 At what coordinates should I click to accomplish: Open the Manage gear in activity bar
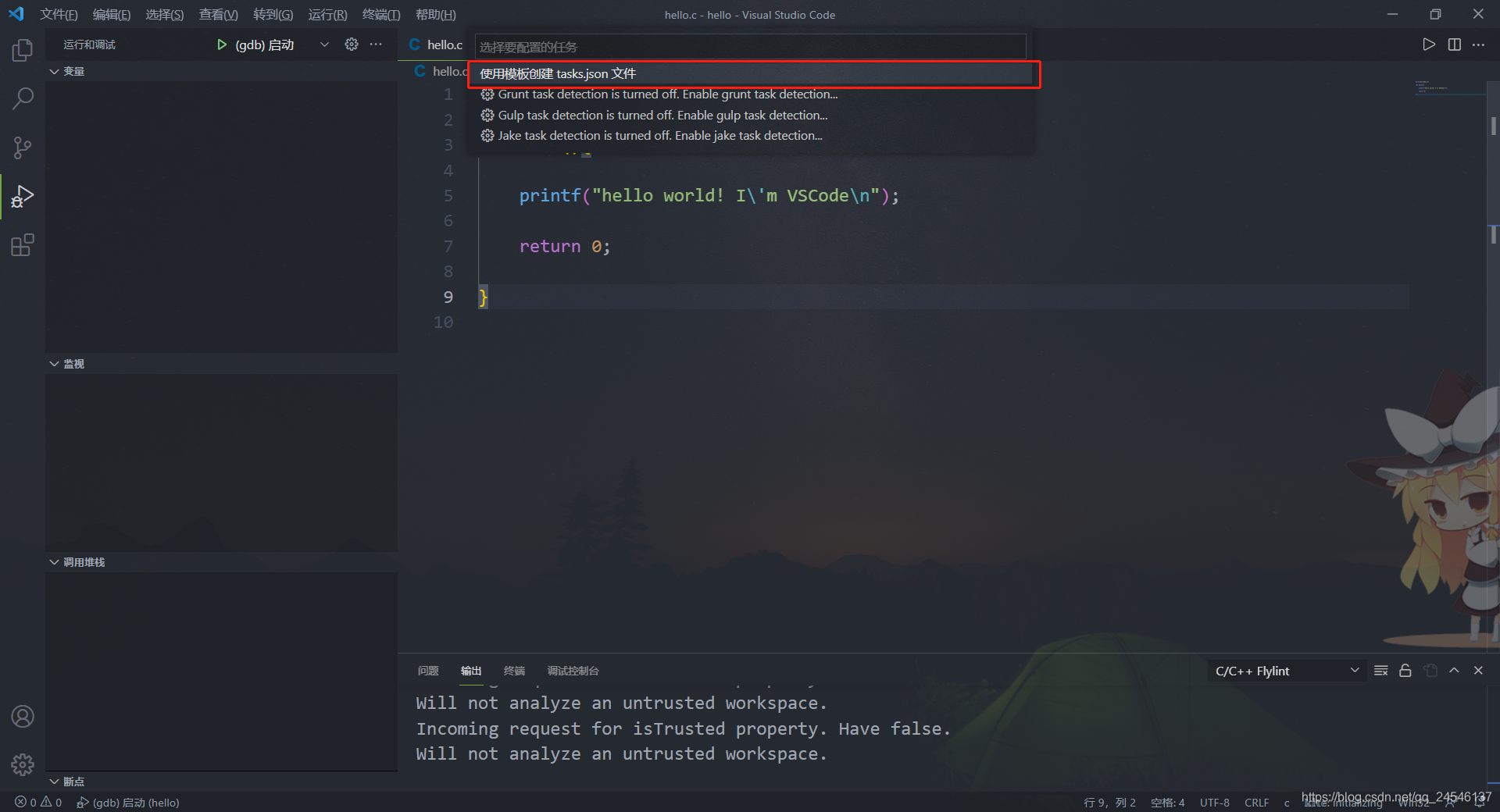pyautogui.click(x=23, y=764)
